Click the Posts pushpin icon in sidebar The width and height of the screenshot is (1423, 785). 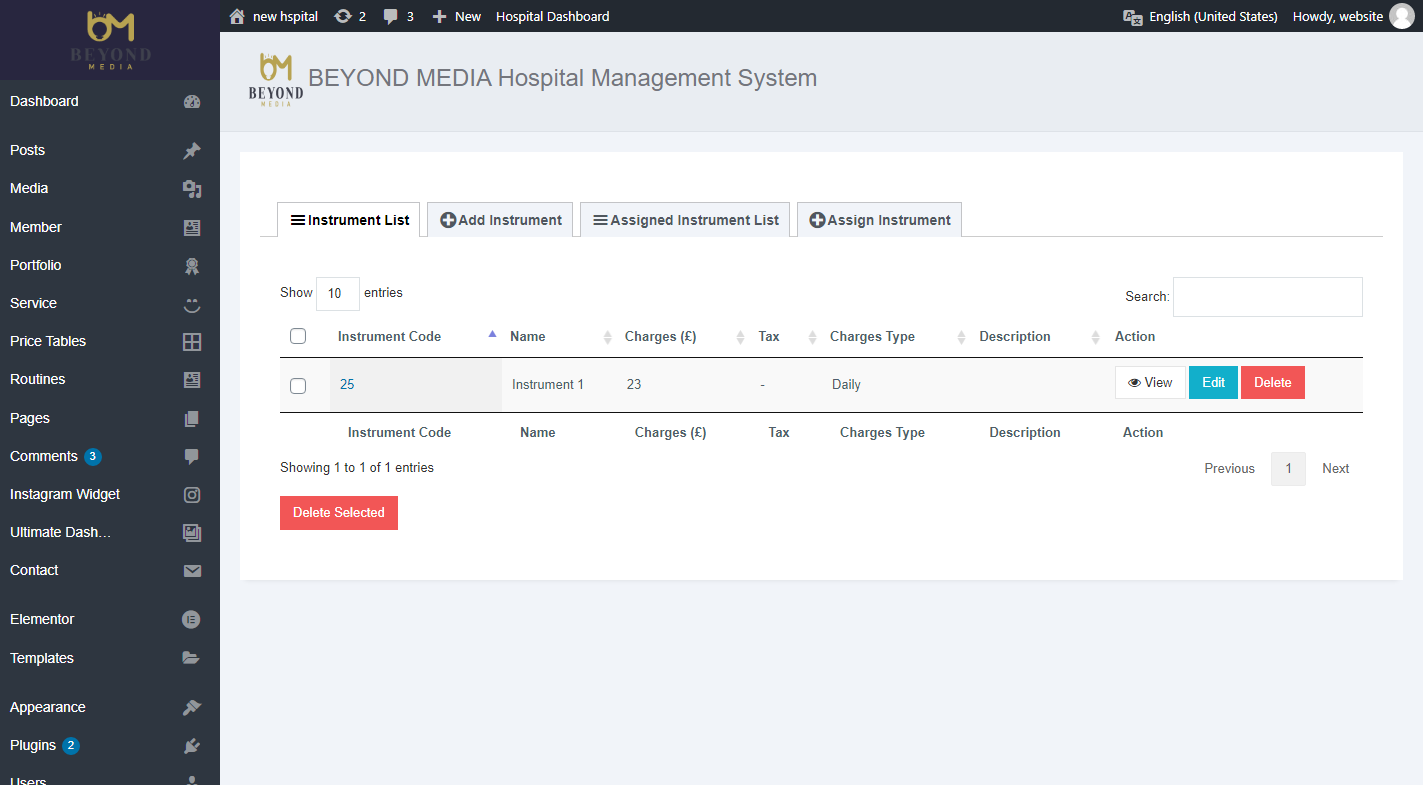[192, 151]
